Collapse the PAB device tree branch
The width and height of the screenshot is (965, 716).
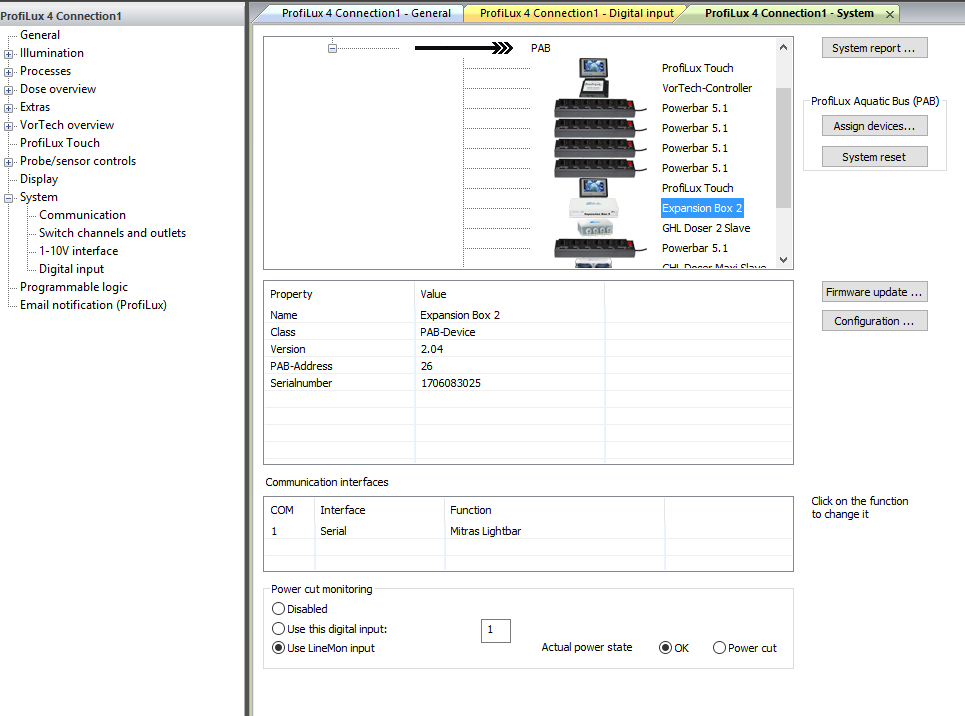332,48
